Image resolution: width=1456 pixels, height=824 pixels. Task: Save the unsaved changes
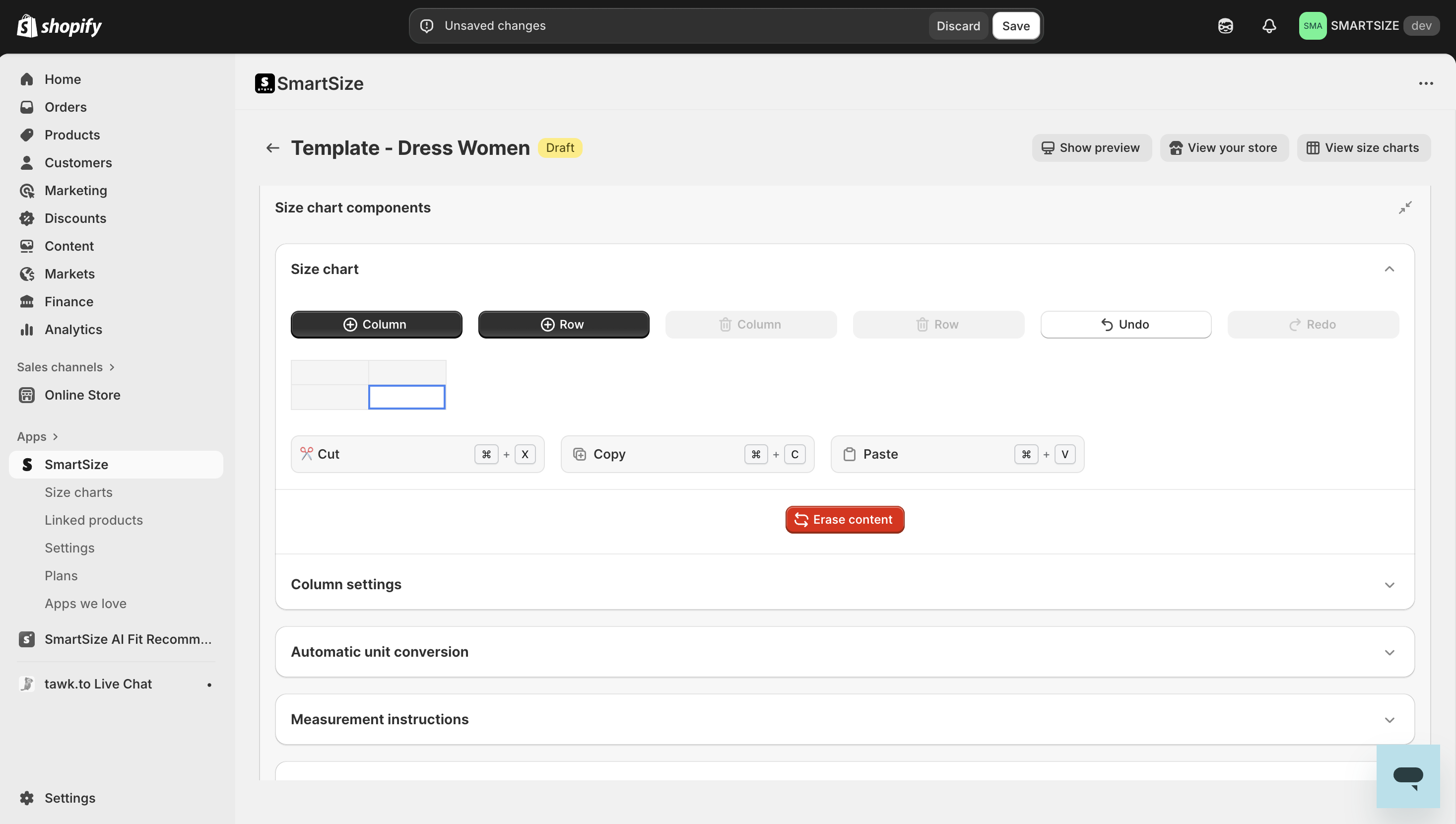tap(1015, 26)
